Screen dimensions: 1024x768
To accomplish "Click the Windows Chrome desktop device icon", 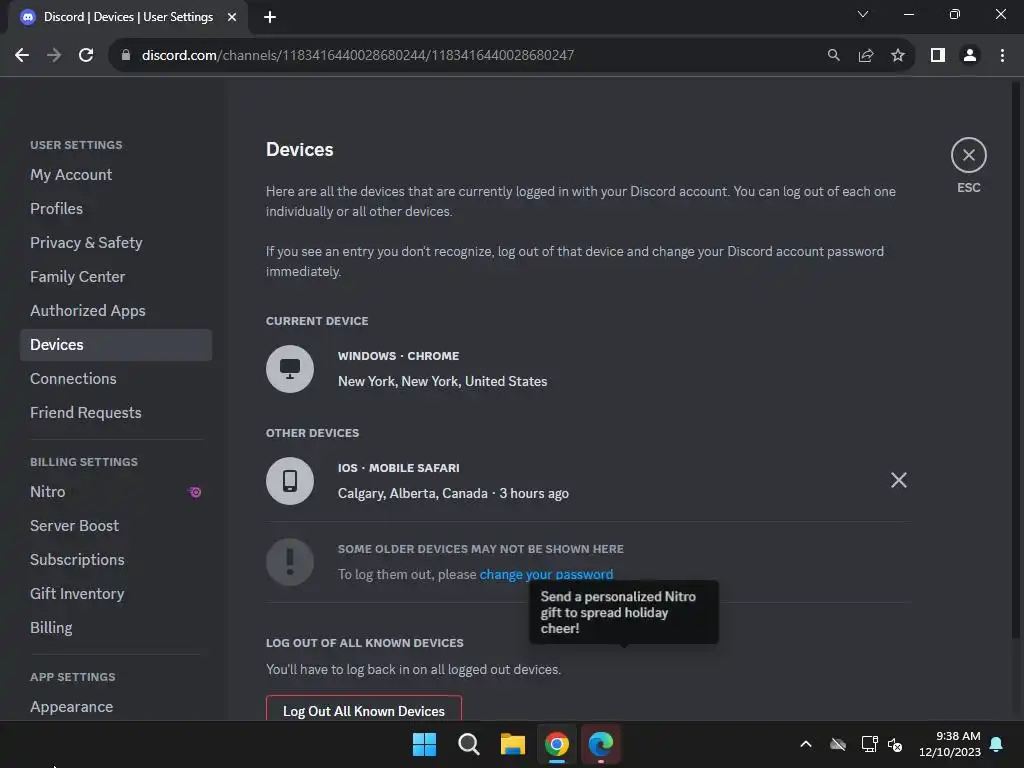I will [x=290, y=369].
